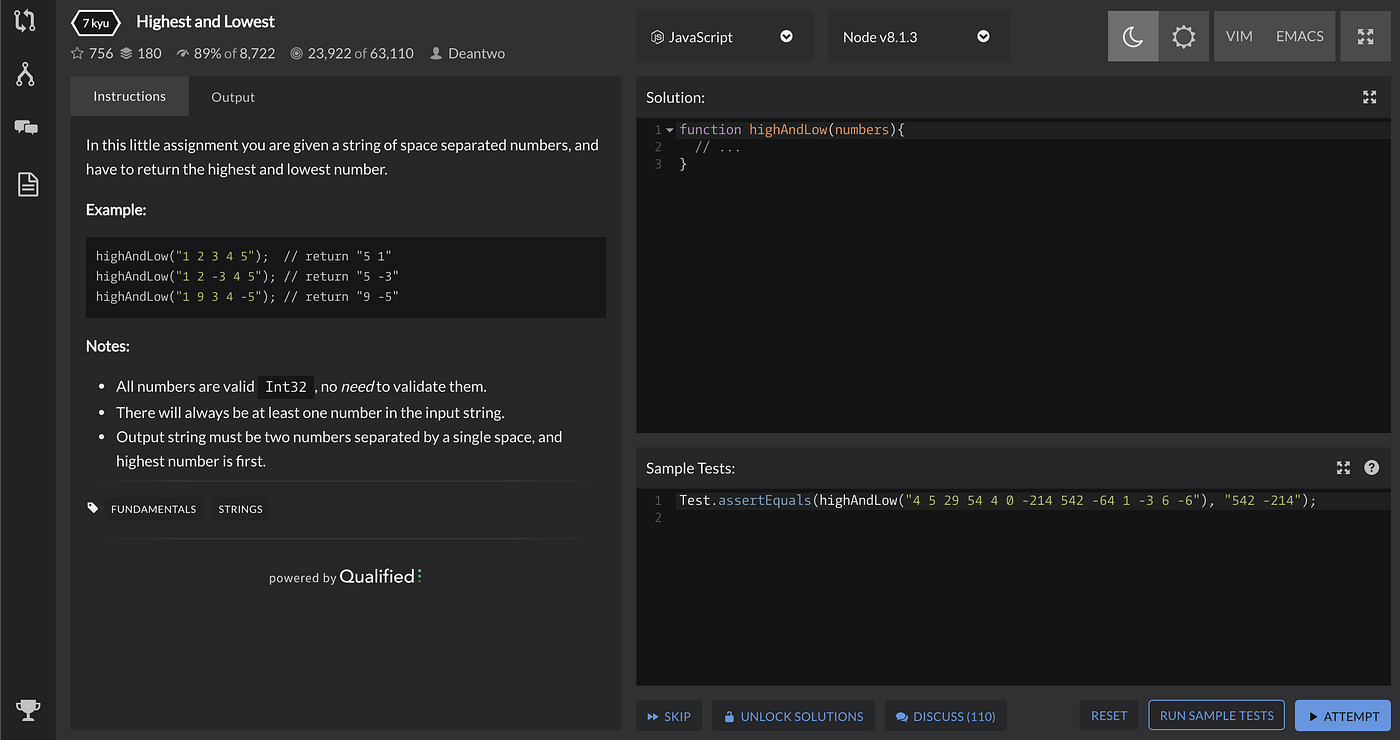Toggle full-screen layout mode icon
Image resolution: width=1400 pixels, height=740 pixels.
[1366, 37]
